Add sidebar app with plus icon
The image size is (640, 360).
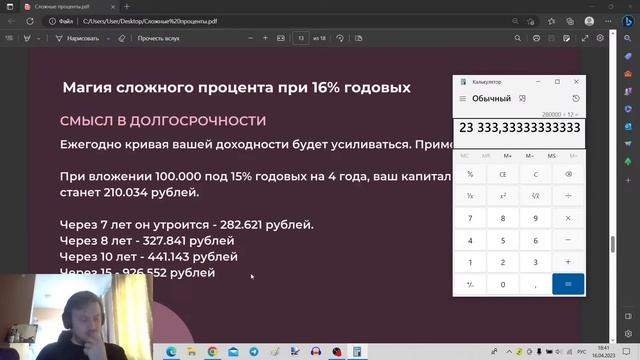628,180
